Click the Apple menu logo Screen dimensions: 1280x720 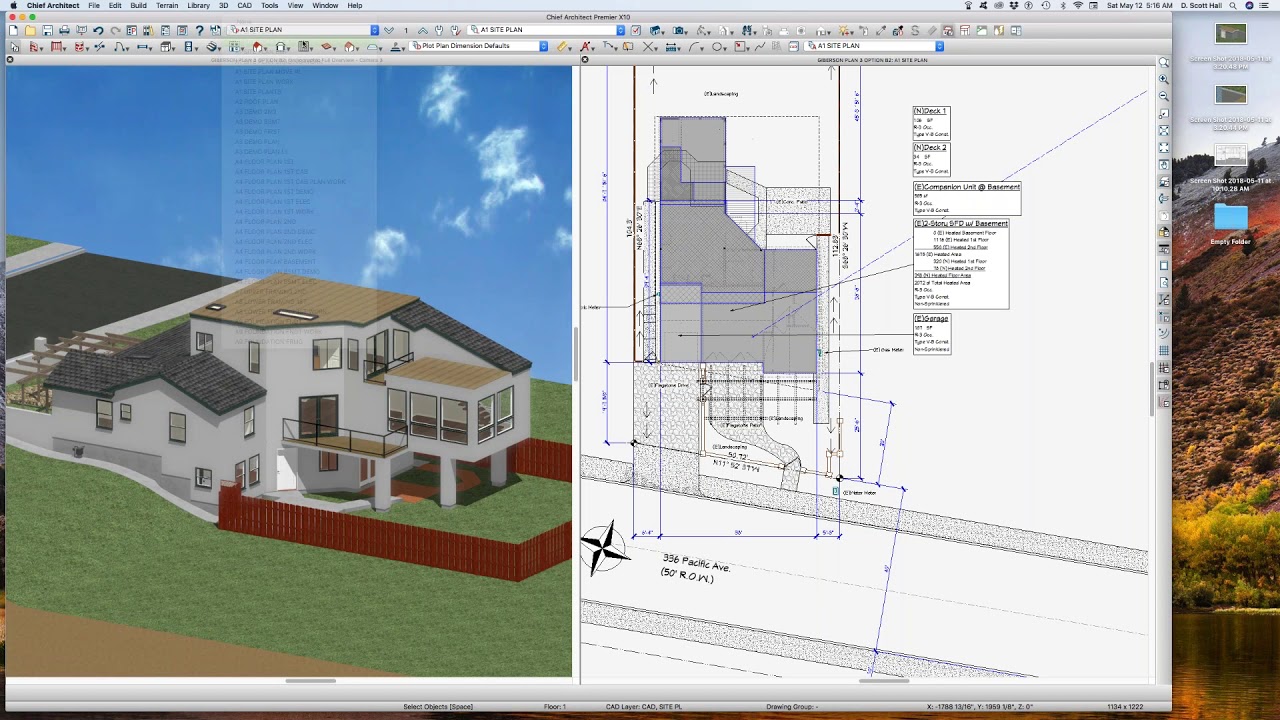point(13,5)
